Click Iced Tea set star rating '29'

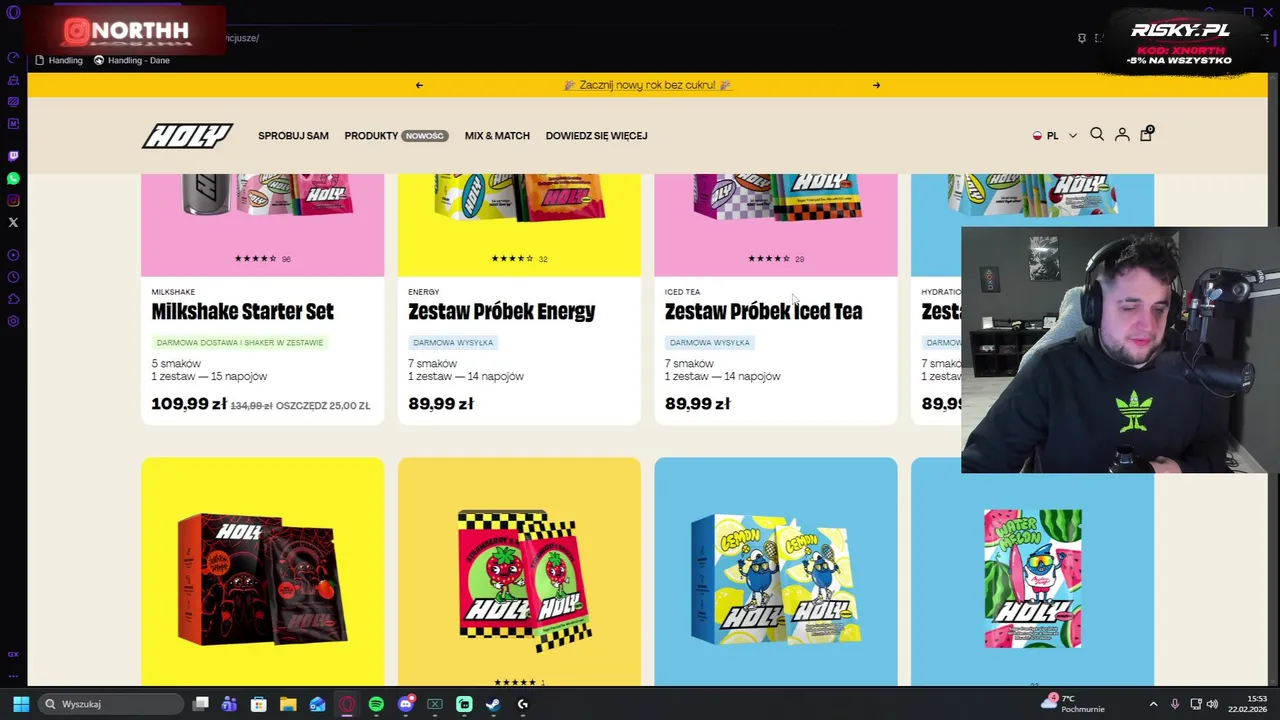coord(776,259)
